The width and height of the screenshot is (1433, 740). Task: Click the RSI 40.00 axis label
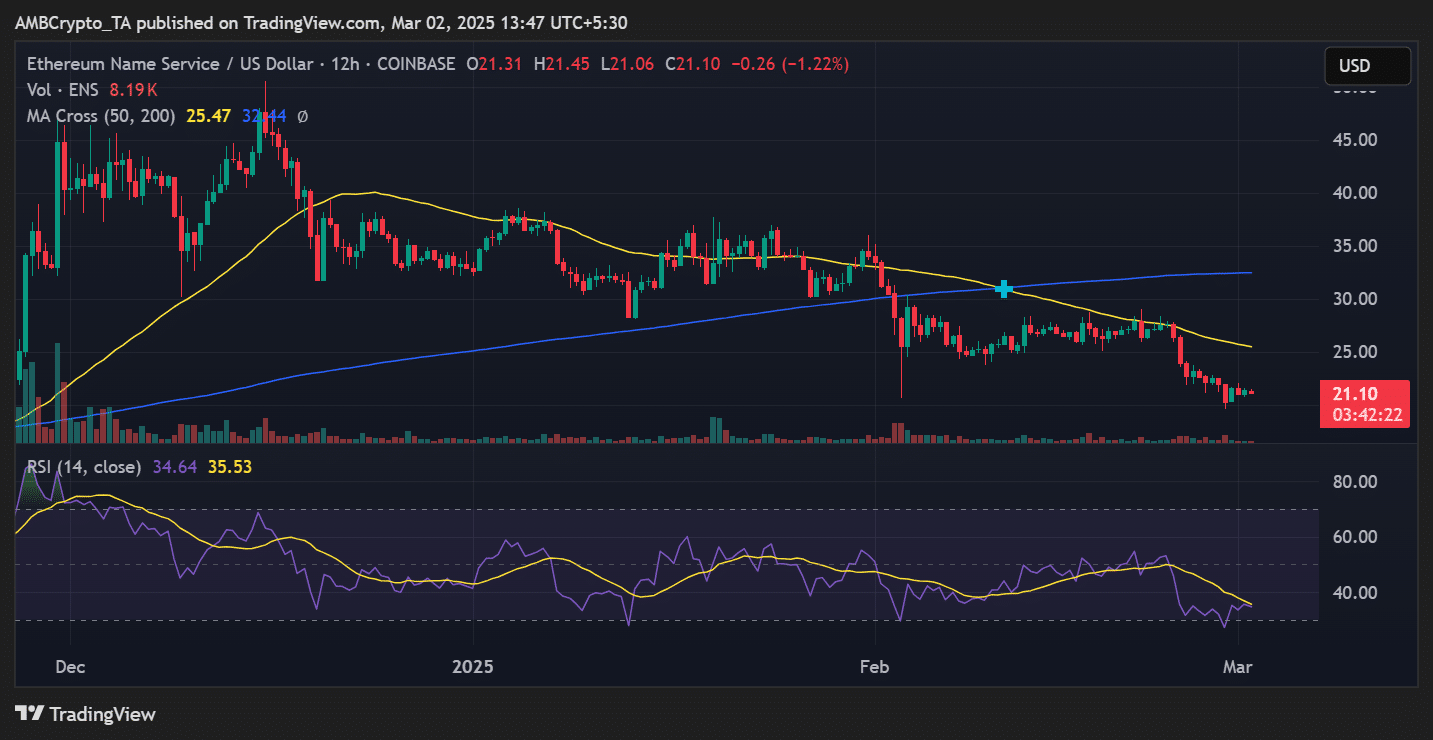(x=1355, y=593)
